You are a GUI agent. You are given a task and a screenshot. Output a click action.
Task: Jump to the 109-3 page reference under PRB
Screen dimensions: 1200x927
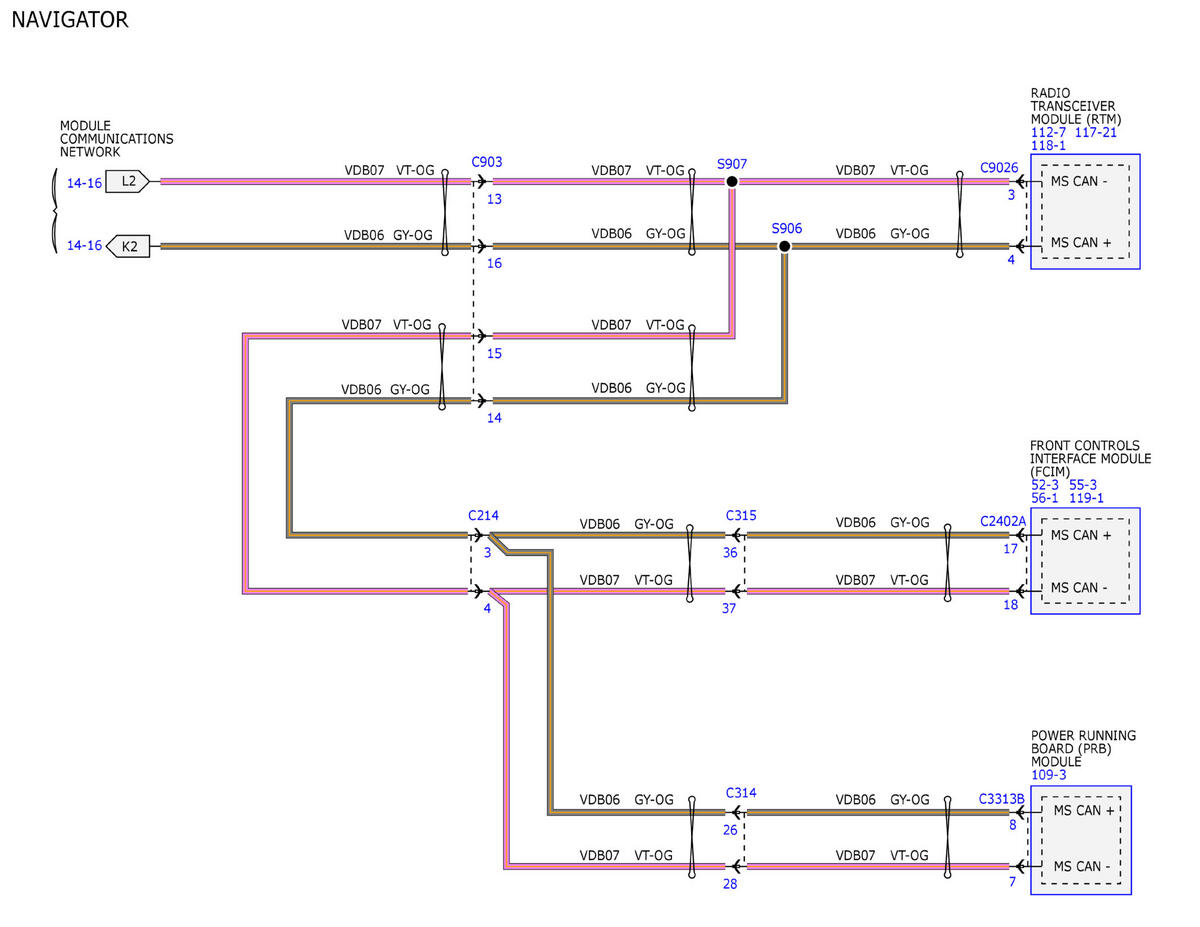click(1048, 775)
